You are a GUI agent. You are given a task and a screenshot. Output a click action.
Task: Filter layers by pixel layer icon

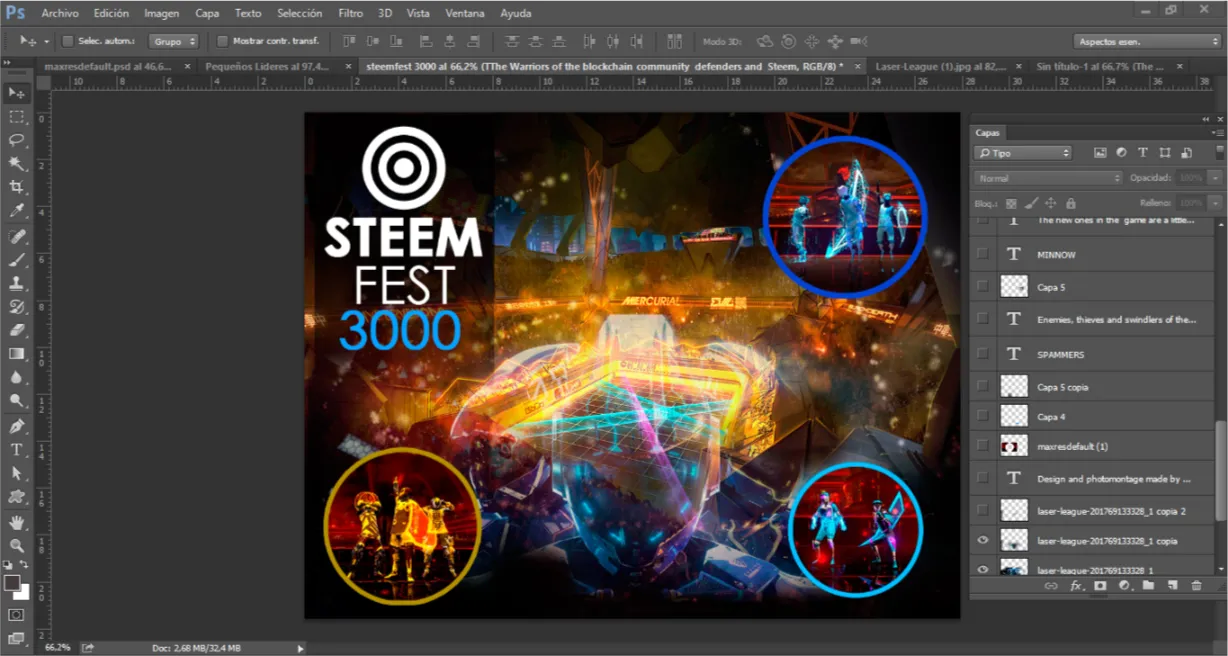pyautogui.click(x=1100, y=153)
